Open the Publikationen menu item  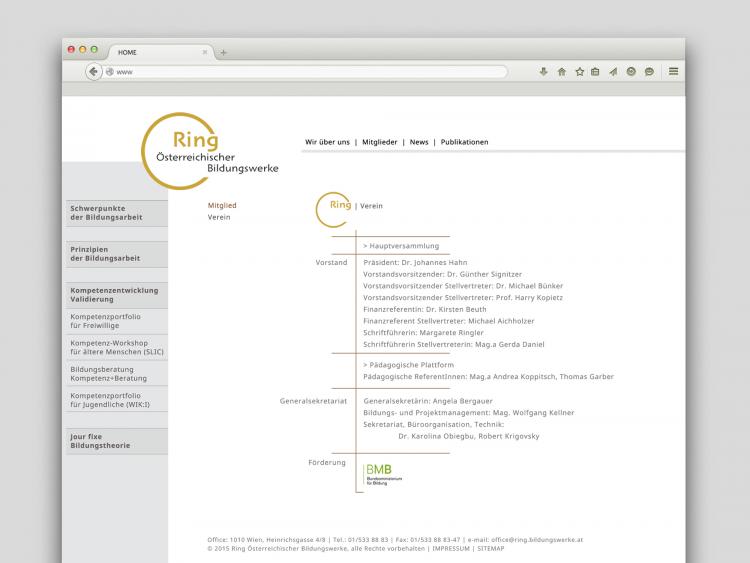click(x=464, y=142)
